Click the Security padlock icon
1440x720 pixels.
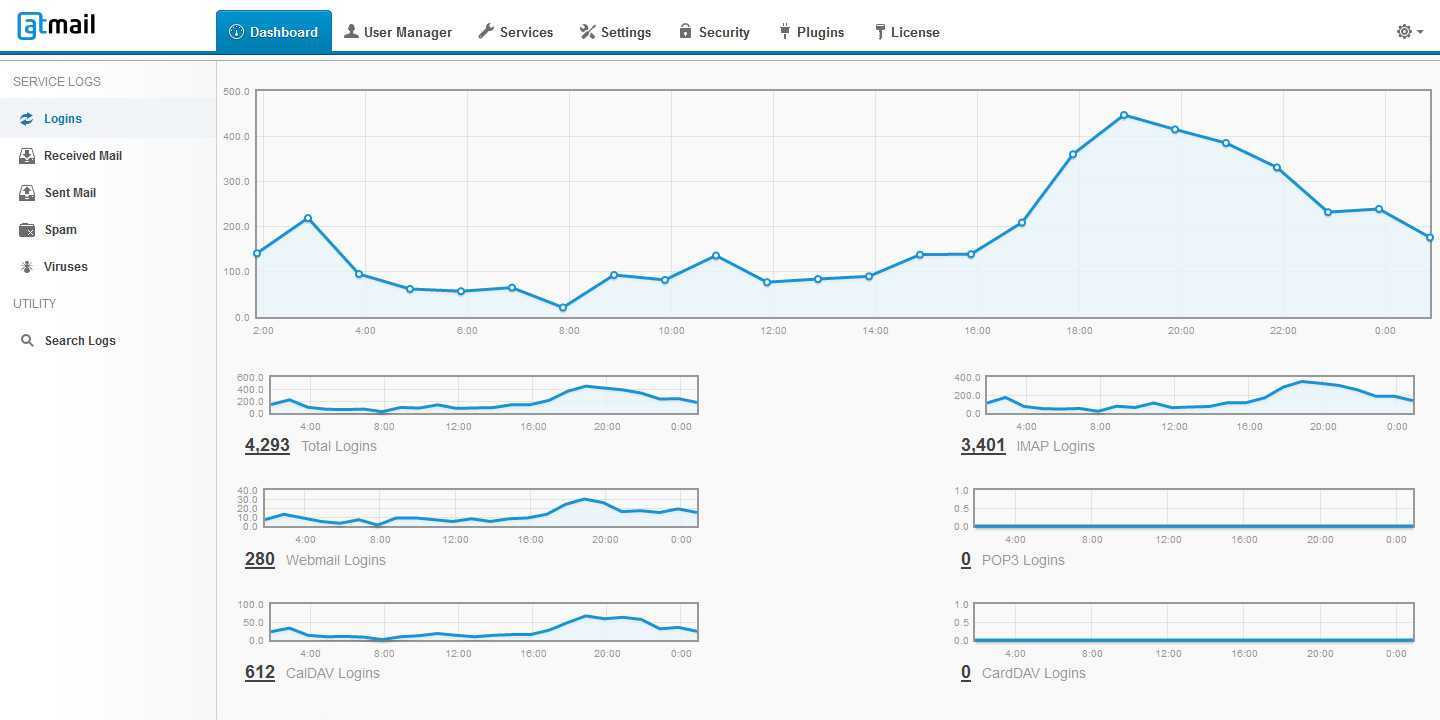point(685,31)
